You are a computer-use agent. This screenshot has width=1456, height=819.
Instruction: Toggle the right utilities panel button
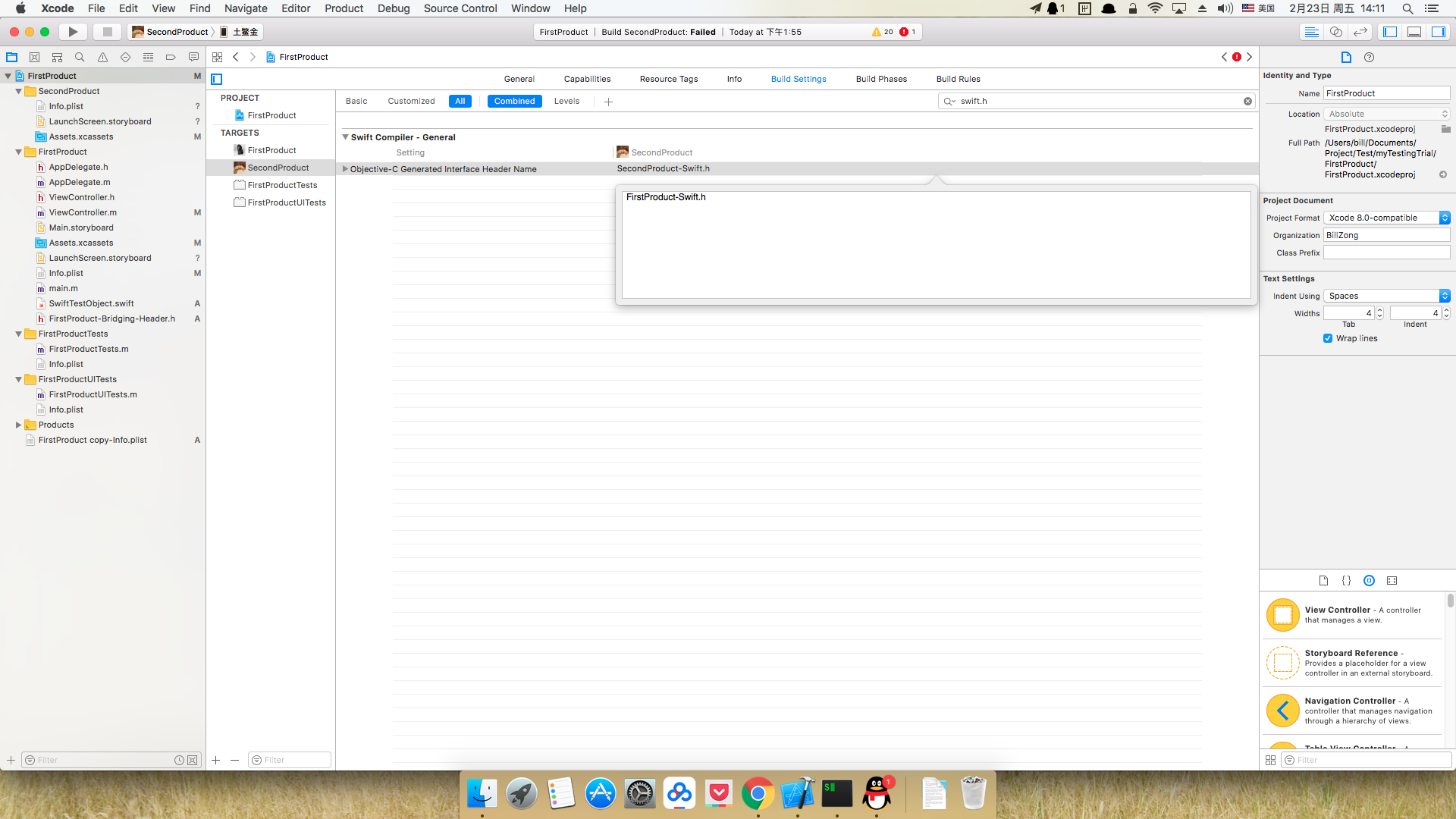click(x=1439, y=32)
